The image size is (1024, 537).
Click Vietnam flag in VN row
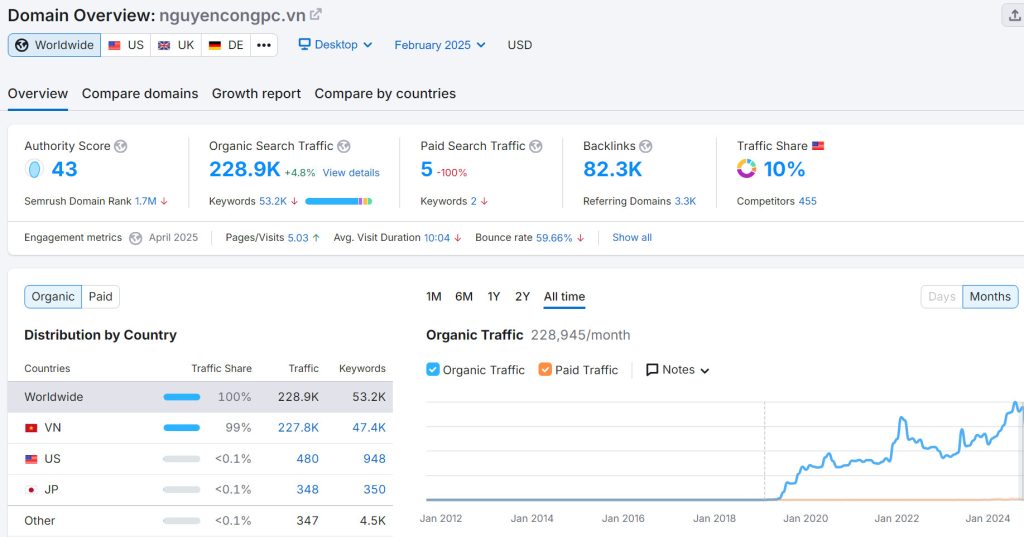pyautogui.click(x=31, y=428)
